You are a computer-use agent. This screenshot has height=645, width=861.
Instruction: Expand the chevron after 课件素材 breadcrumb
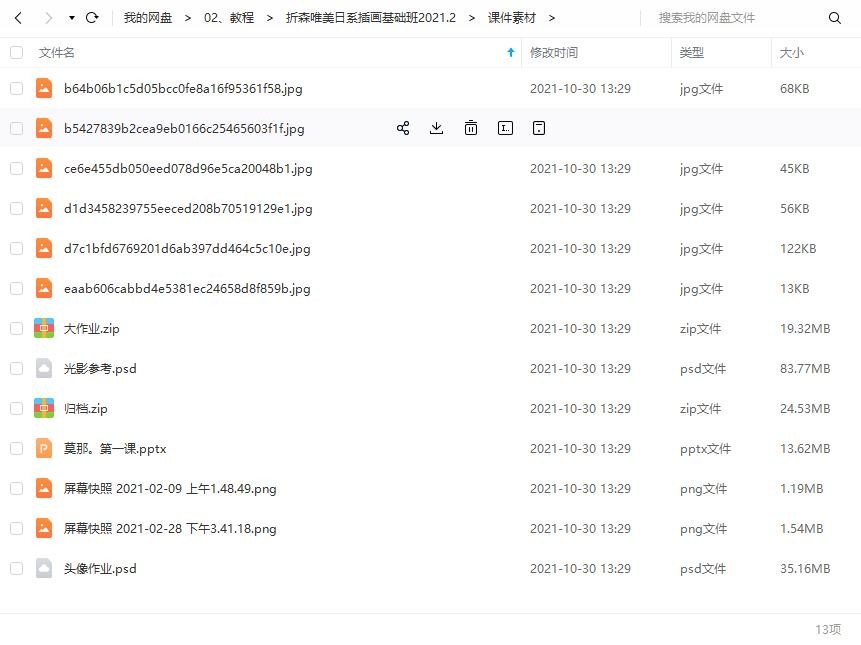[552, 17]
